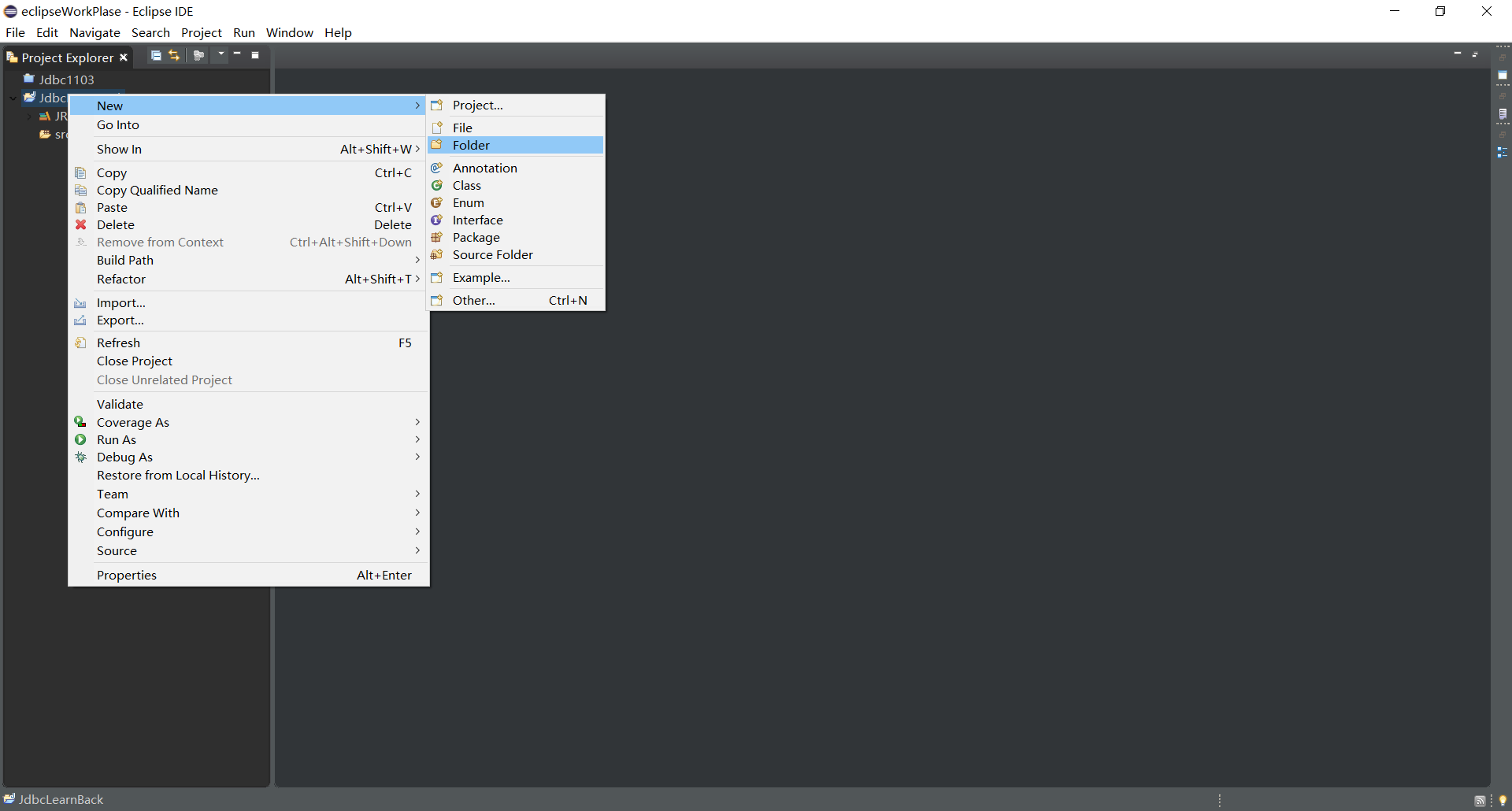Close the Project Explorer tab
The height and width of the screenshot is (811, 1512).
point(124,57)
